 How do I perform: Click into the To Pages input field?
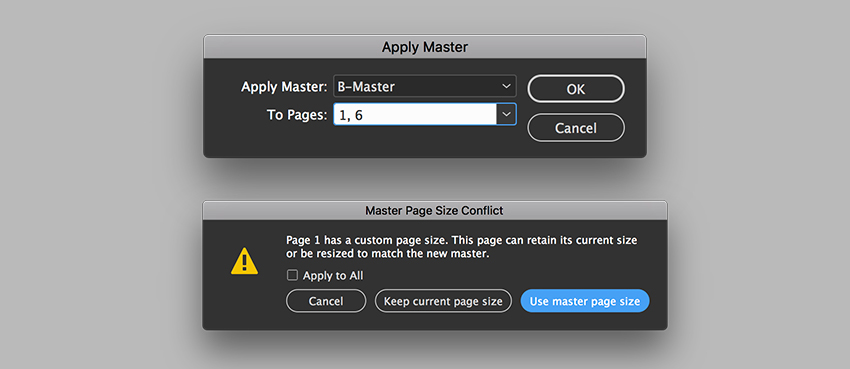415,114
